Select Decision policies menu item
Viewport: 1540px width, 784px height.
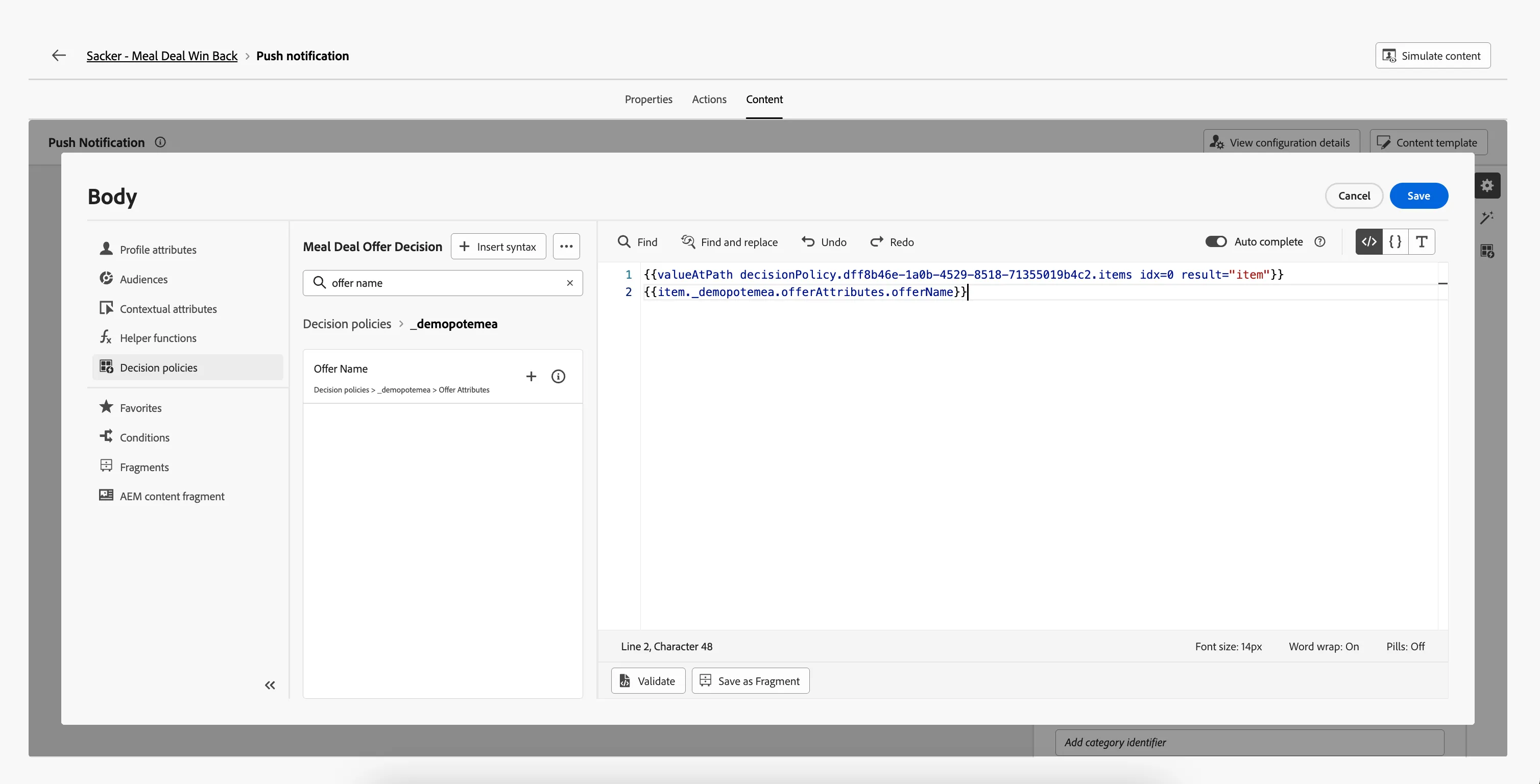tap(188, 367)
